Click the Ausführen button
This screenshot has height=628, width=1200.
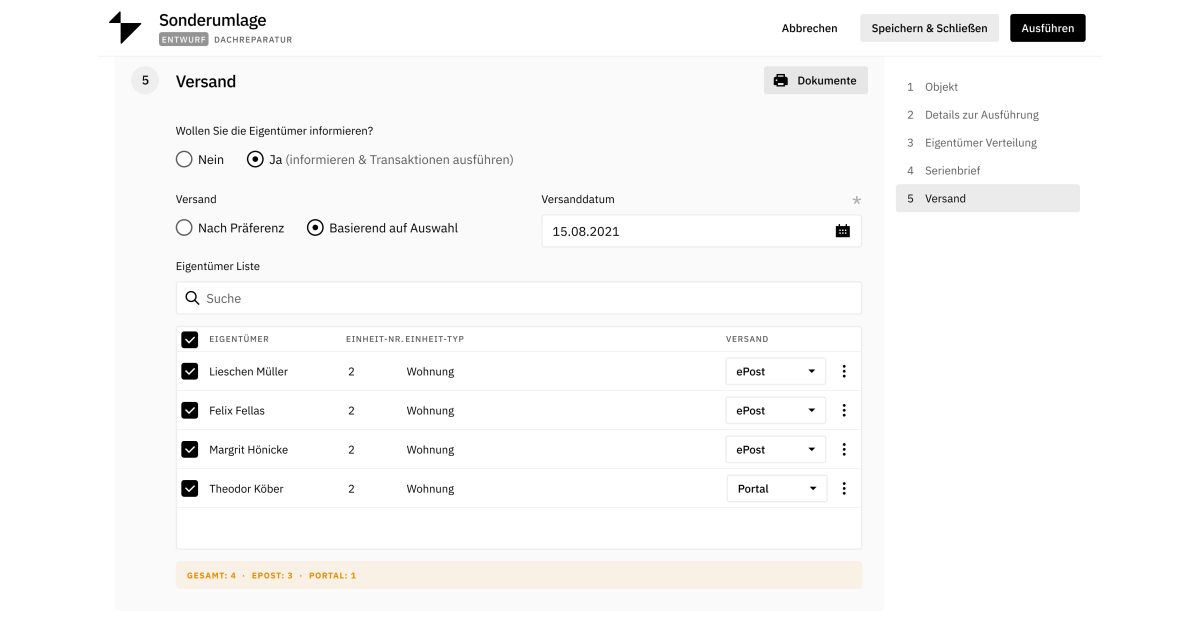point(1048,28)
